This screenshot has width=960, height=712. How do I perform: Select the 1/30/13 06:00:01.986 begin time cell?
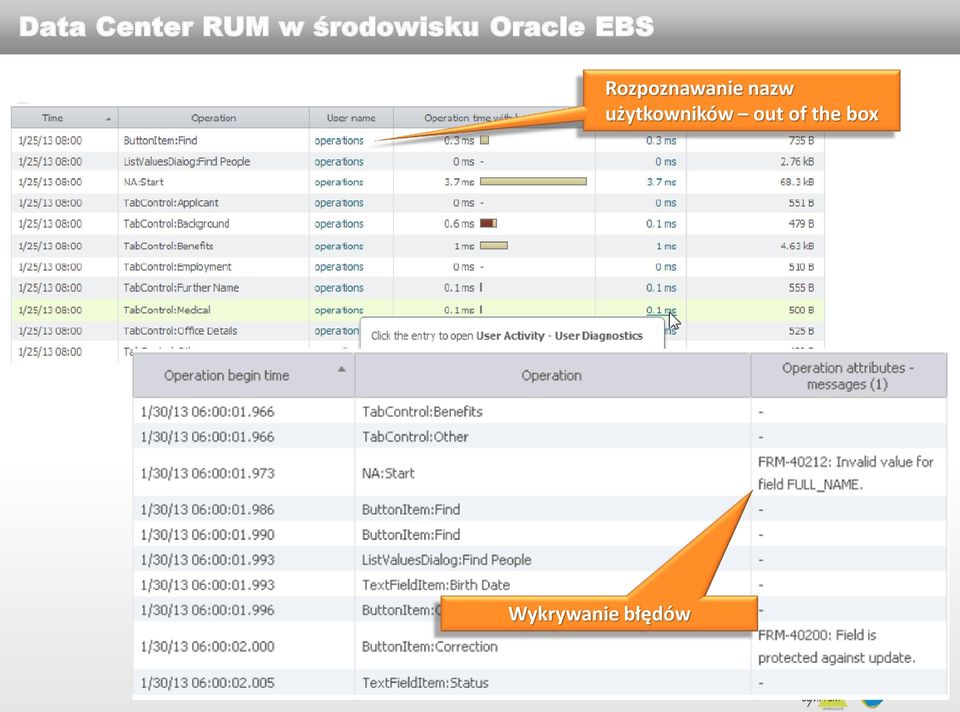coord(208,509)
